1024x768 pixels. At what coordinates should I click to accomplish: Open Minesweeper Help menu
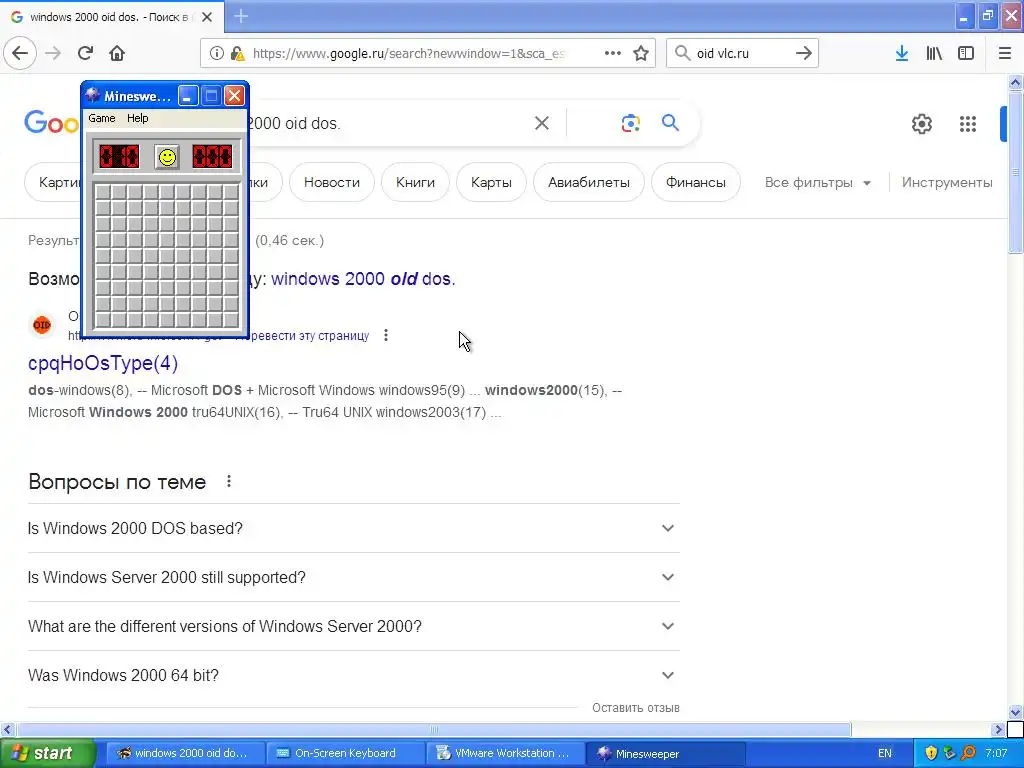coord(138,118)
